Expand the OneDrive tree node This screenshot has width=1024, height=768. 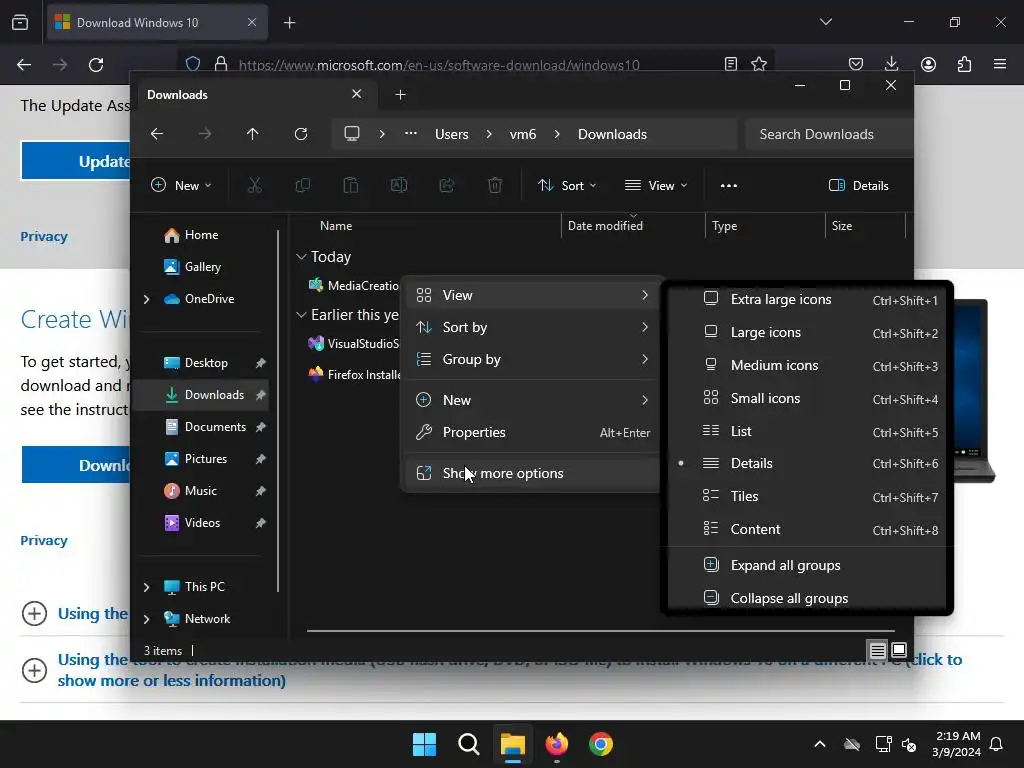[x=146, y=299]
